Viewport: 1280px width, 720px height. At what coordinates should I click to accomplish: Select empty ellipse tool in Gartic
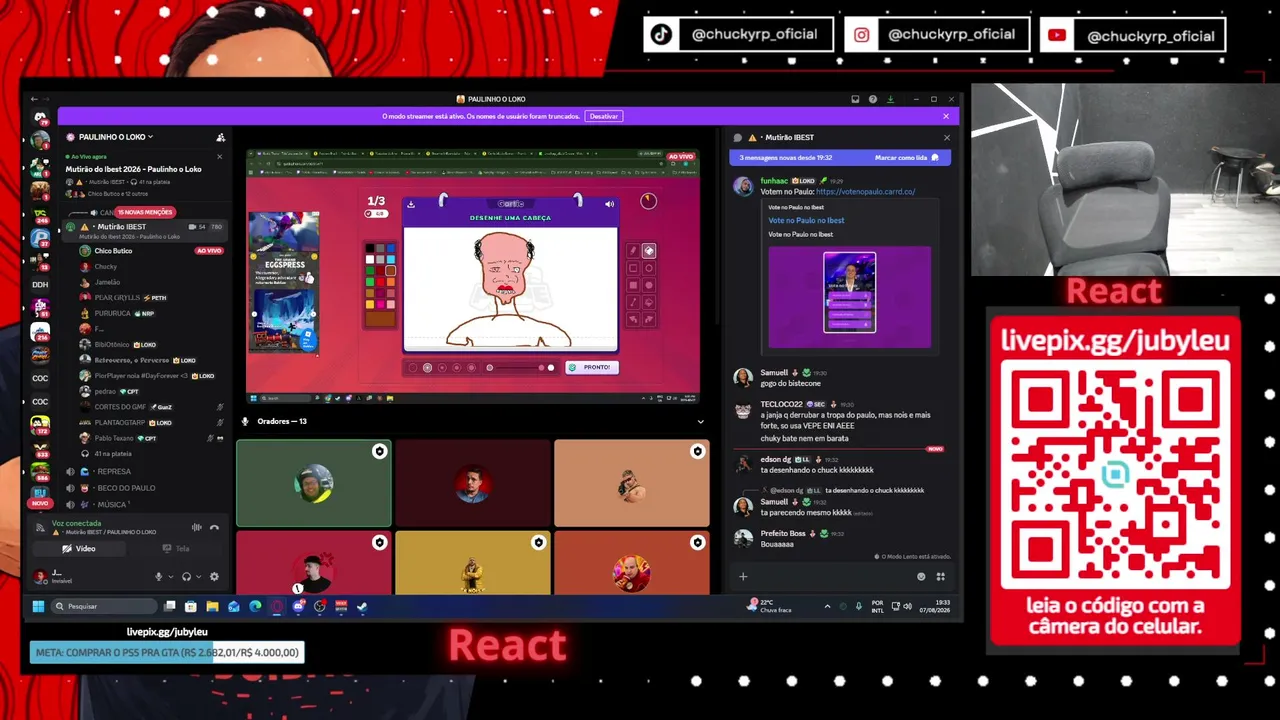coord(649,268)
